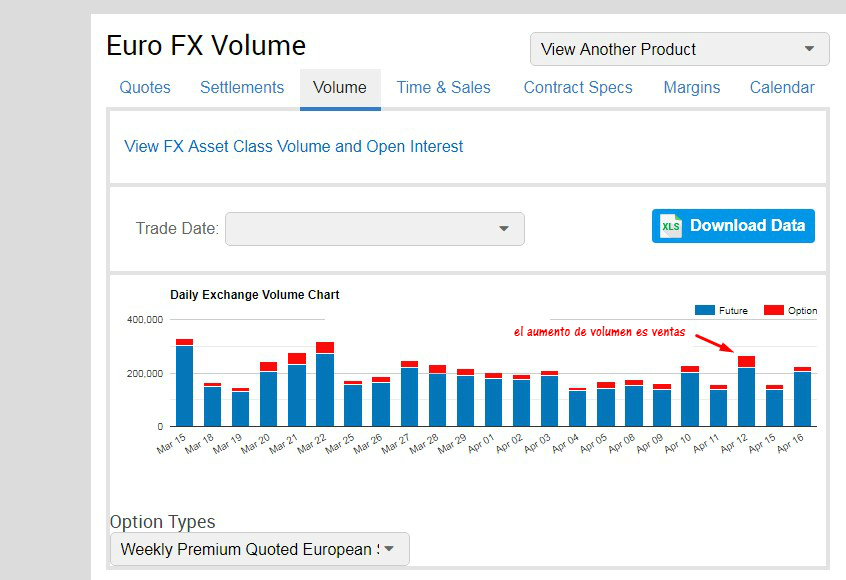
Task: Select the Volume tab
Action: [x=340, y=88]
